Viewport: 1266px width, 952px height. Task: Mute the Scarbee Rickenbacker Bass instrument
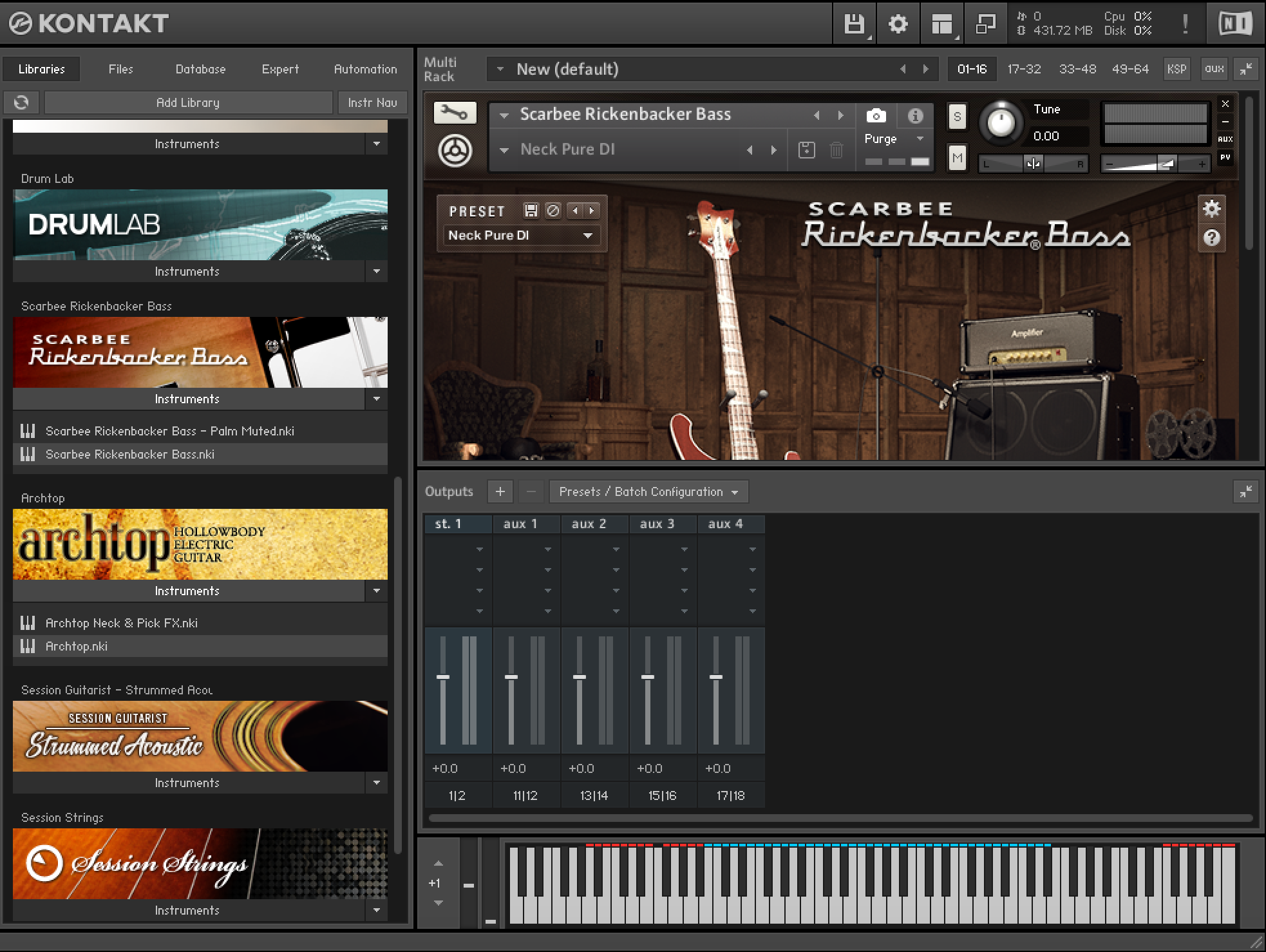click(x=957, y=157)
